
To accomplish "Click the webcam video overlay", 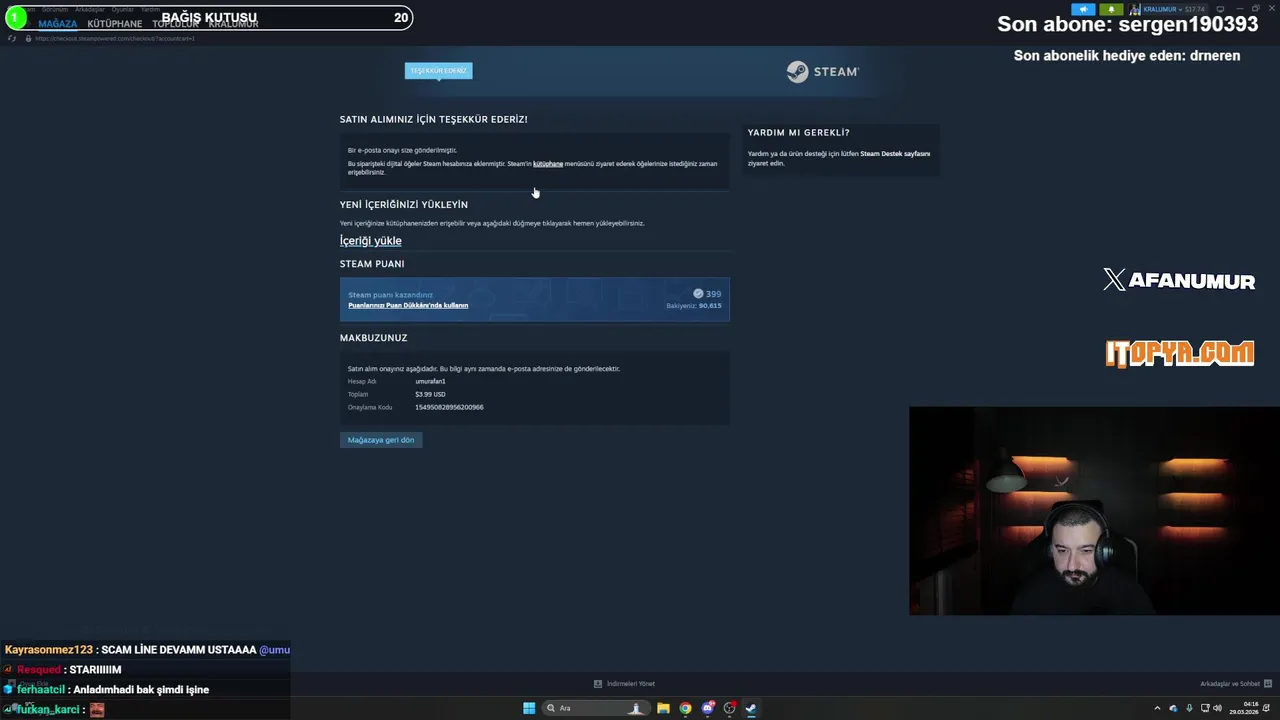I will [1094, 511].
